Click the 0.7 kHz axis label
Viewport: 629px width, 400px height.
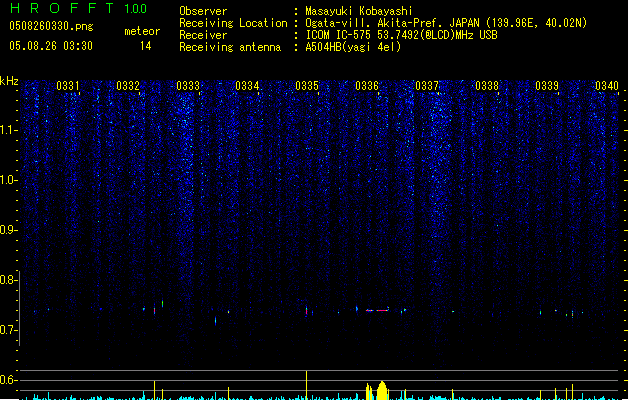pyautogui.click(x=8, y=330)
